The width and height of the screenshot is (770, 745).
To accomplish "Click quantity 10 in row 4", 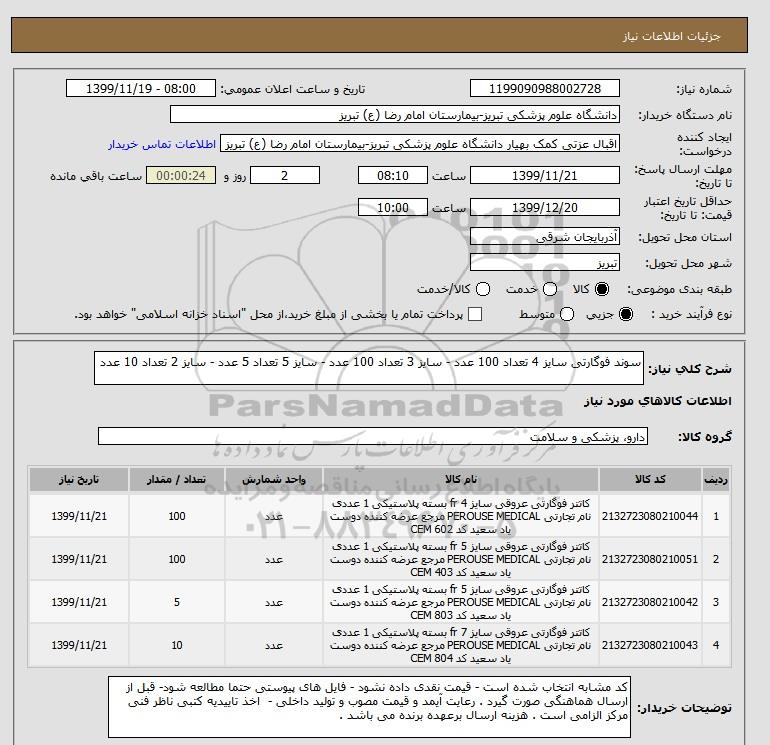I will [x=177, y=645].
